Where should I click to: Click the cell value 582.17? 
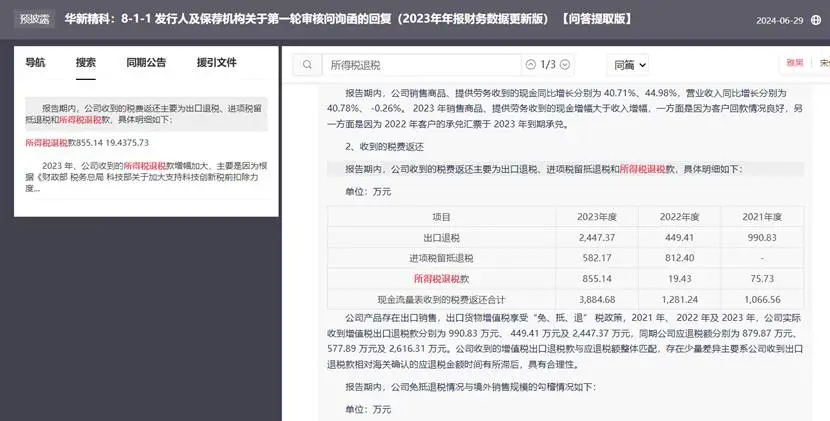click(597, 258)
